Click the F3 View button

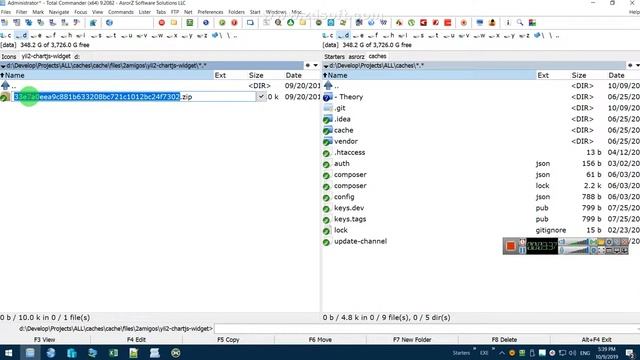pos(44,340)
